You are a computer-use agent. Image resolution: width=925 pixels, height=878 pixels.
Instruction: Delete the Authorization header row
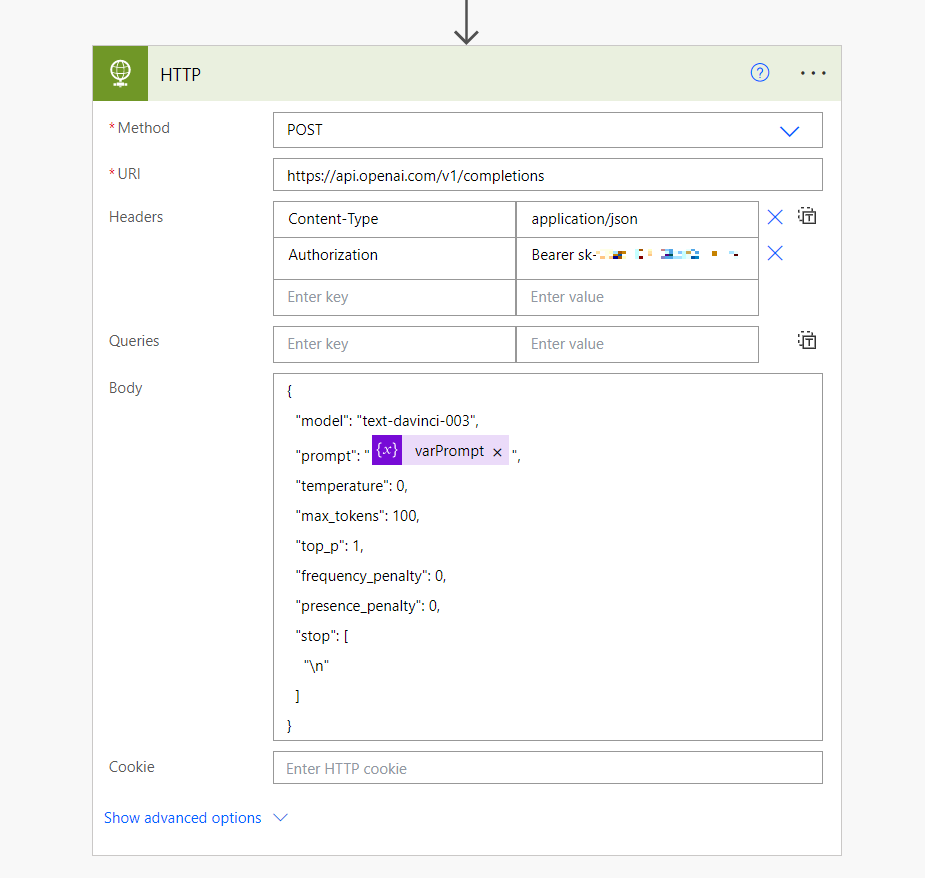click(x=774, y=254)
